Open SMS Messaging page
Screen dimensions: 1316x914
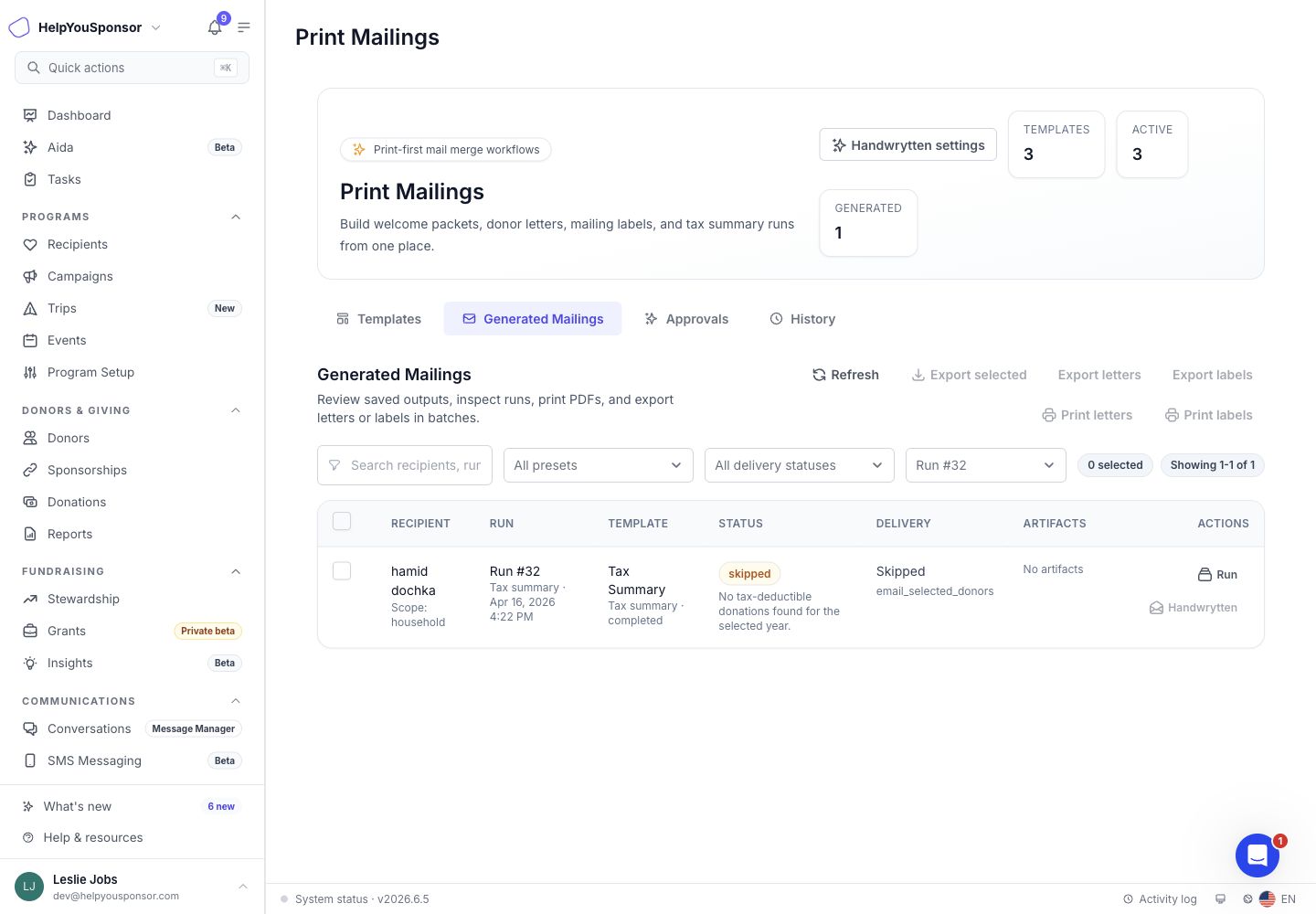[132, 760]
